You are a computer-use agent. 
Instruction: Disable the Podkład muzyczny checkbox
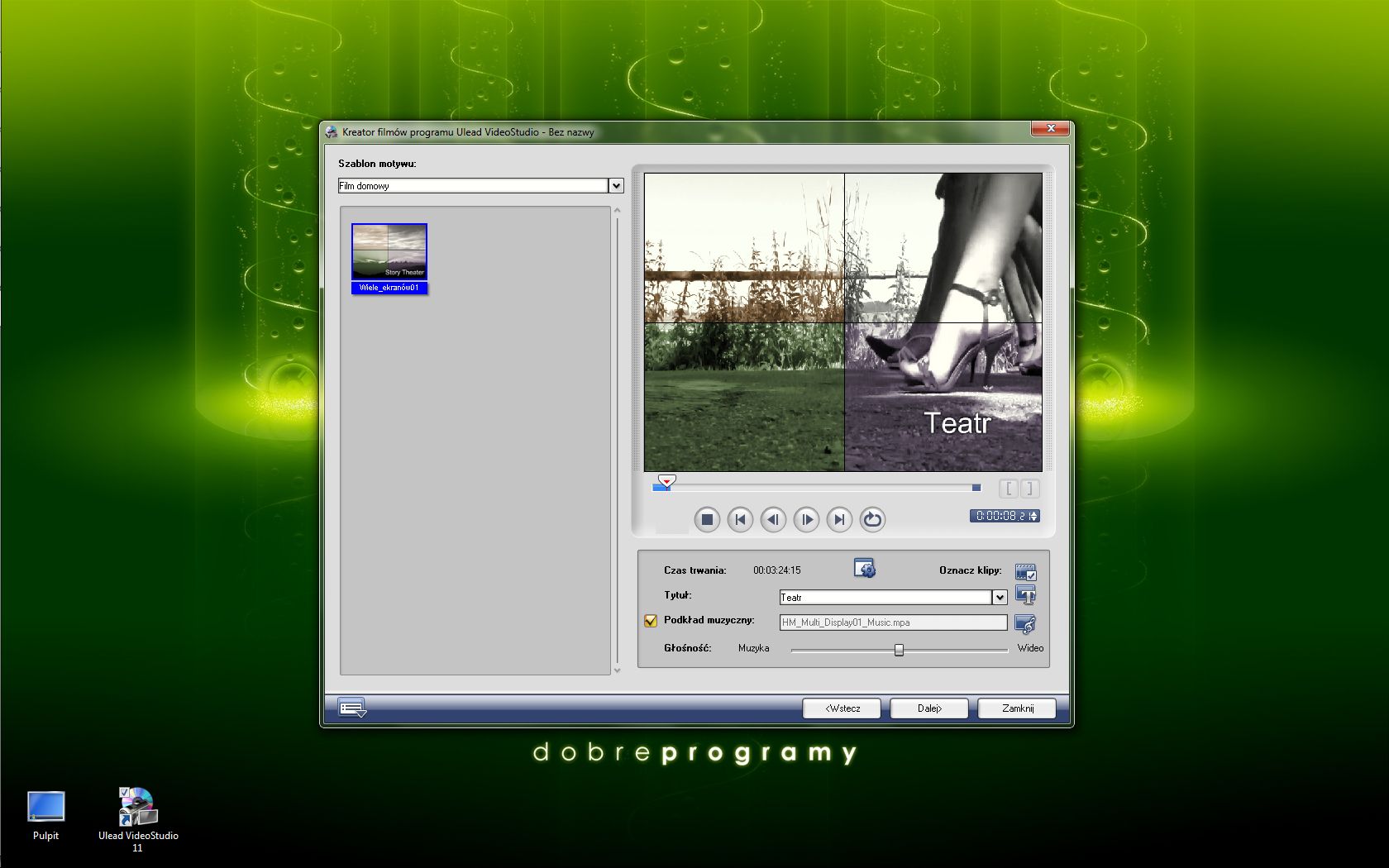click(x=651, y=621)
